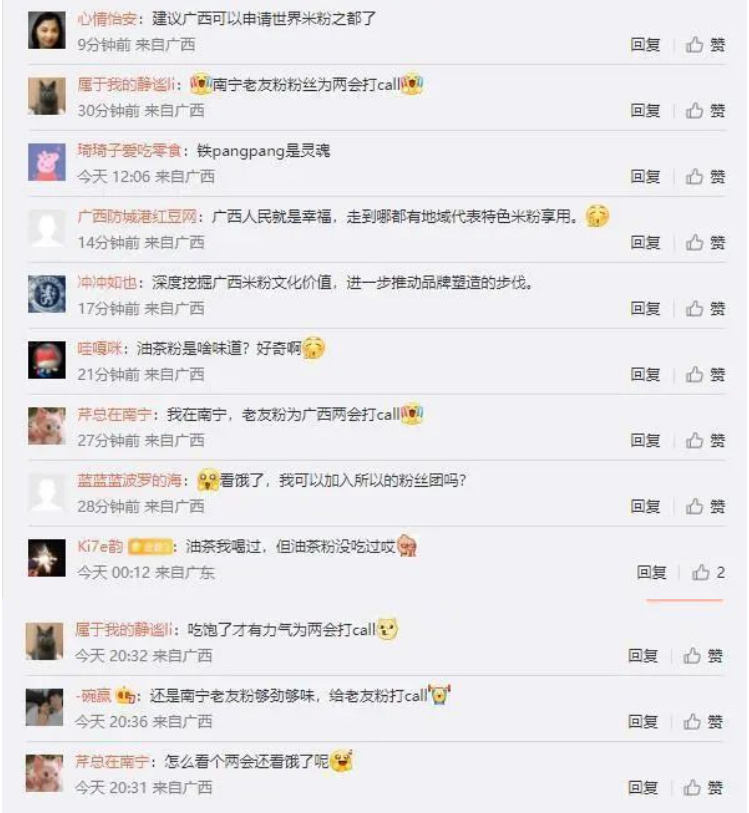
Task: Like 琦琦子爱吃零食's 铁pangpang comment
Action: pyautogui.click(x=705, y=177)
